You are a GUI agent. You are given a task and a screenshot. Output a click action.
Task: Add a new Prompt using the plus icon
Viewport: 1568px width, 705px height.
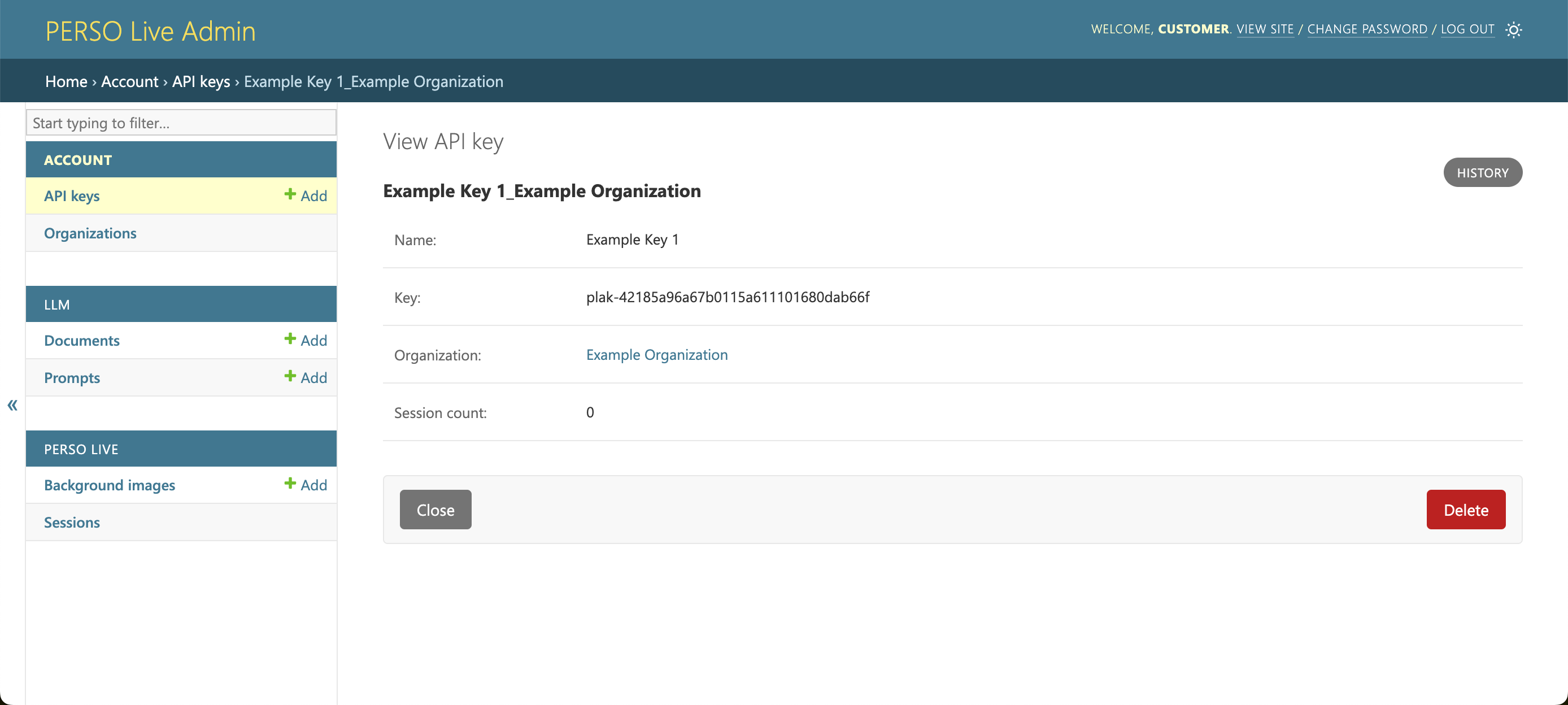(x=304, y=377)
